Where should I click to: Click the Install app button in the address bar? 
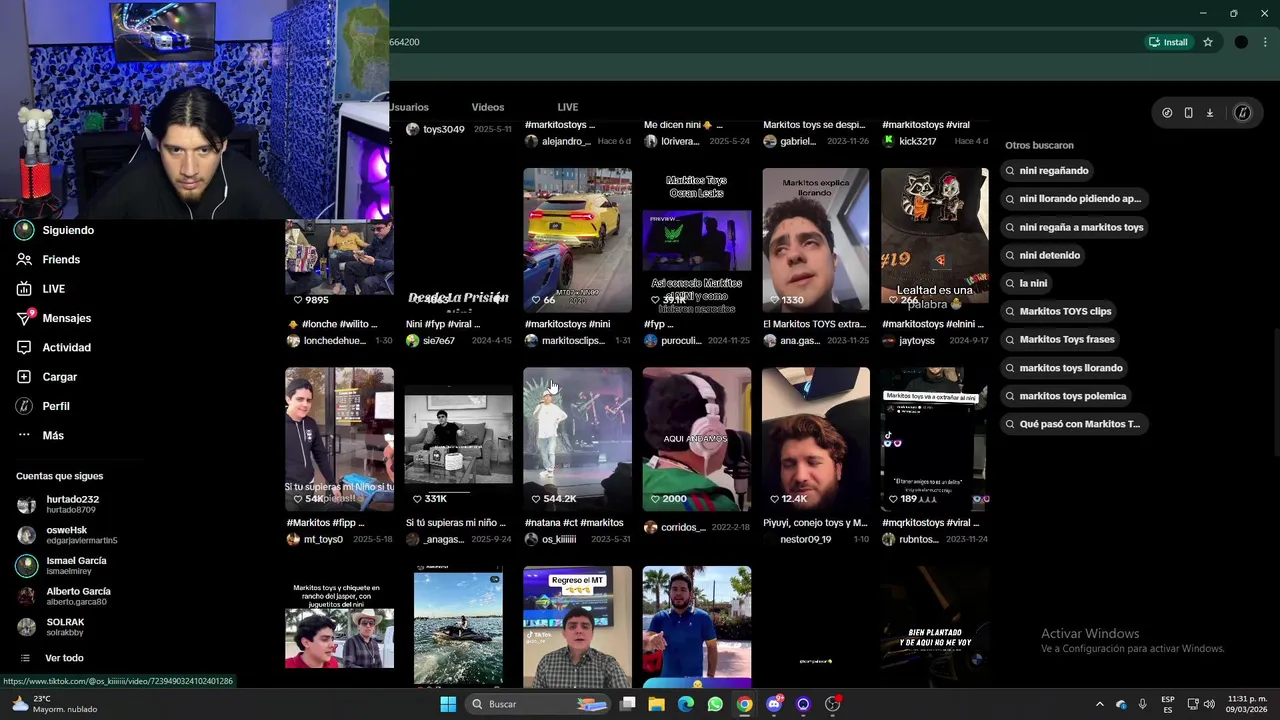[1168, 42]
